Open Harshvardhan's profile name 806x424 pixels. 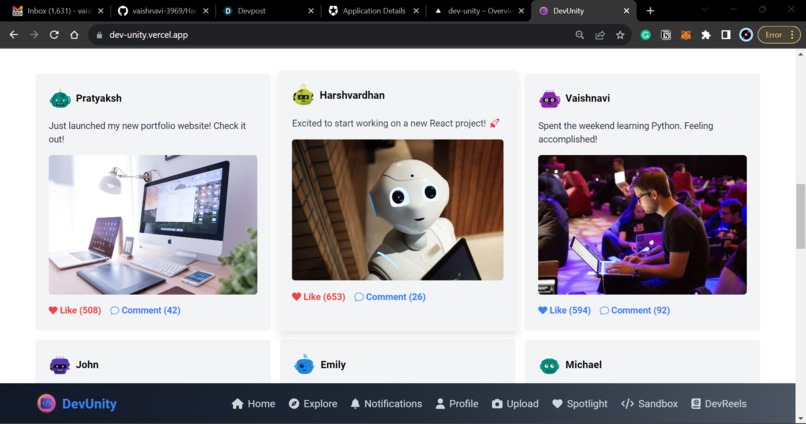coord(352,96)
